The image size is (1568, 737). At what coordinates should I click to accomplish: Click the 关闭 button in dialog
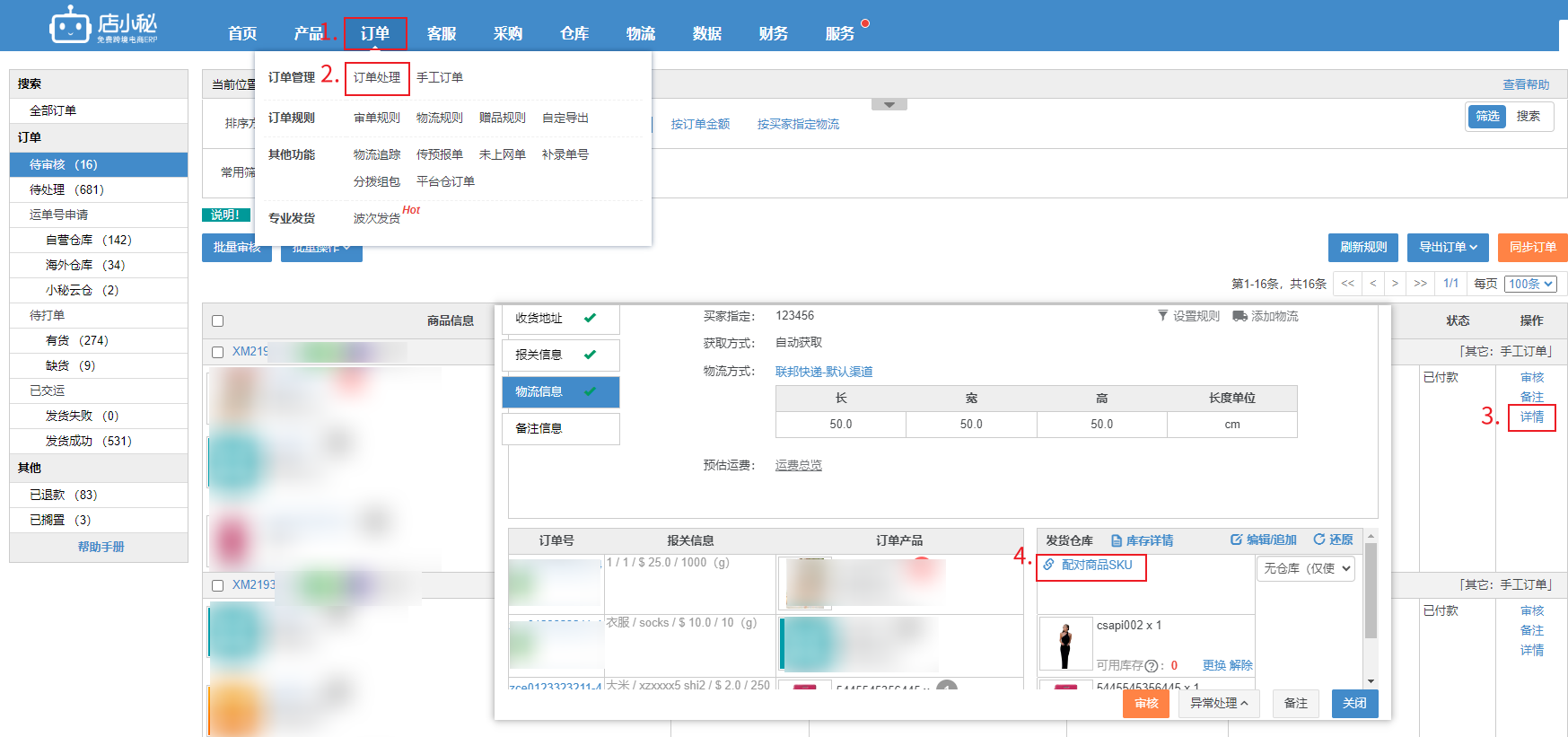(x=1354, y=704)
